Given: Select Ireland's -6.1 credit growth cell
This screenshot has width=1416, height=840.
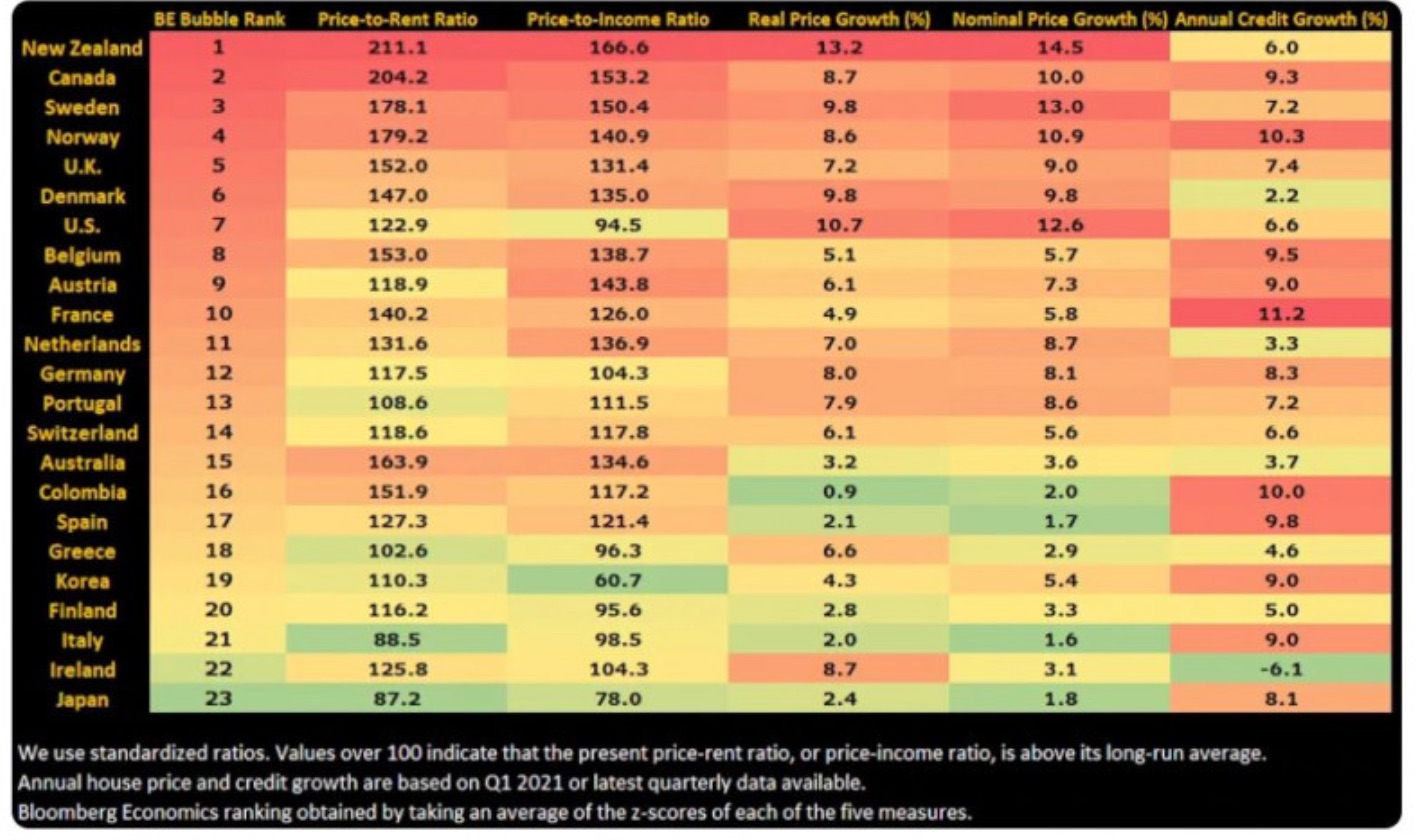Looking at the screenshot, I should pyautogui.click(x=1281, y=670).
